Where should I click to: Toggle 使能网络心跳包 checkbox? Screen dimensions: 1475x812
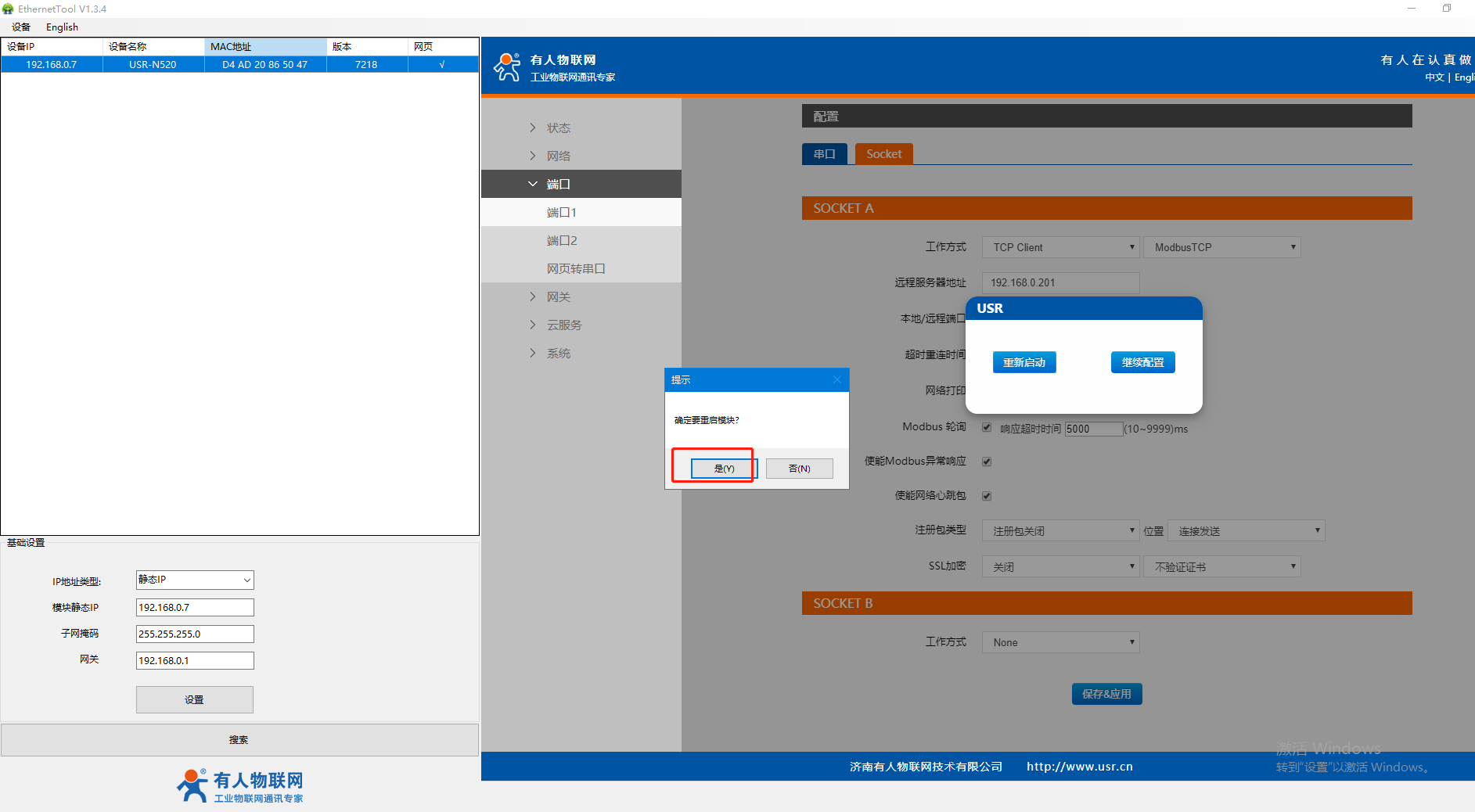[x=987, y=496]
